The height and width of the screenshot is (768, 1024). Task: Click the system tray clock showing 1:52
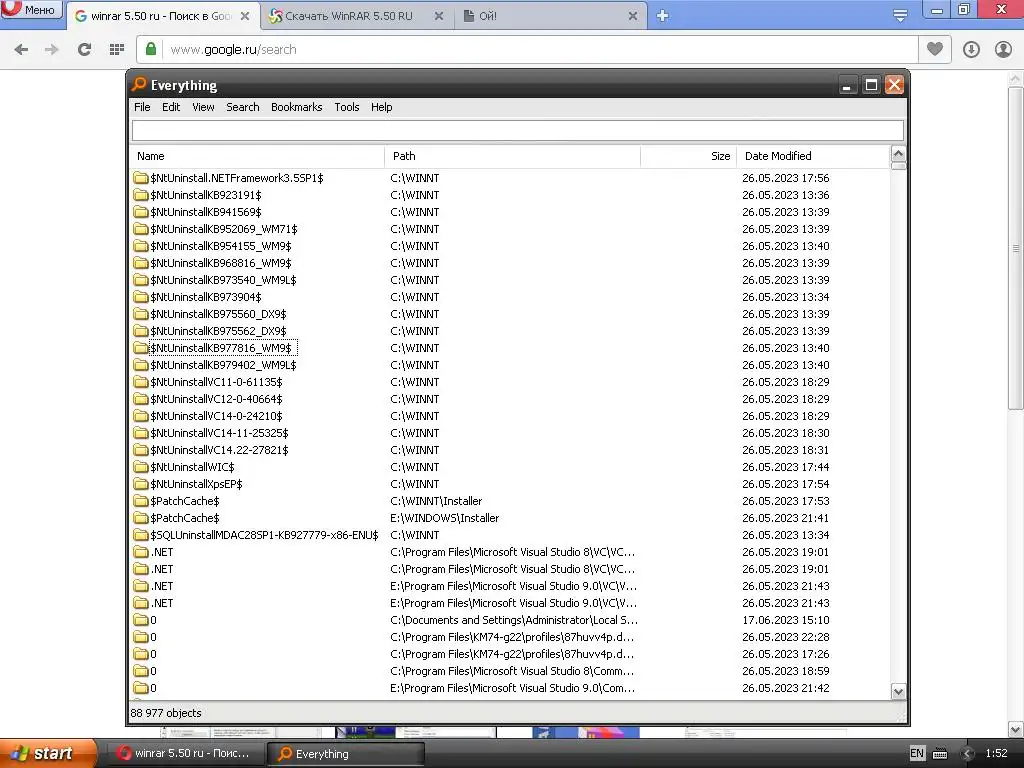point(997,753)
